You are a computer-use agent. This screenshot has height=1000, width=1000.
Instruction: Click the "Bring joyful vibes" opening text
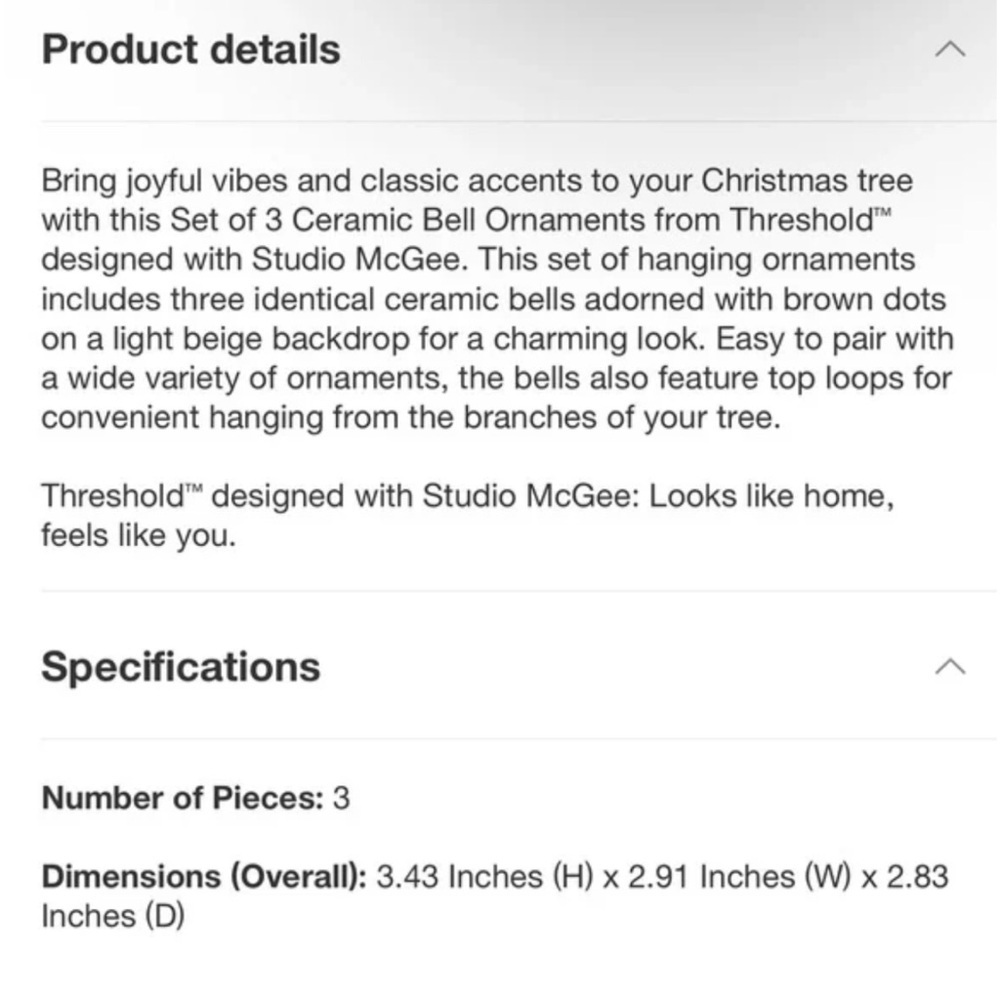164,180
